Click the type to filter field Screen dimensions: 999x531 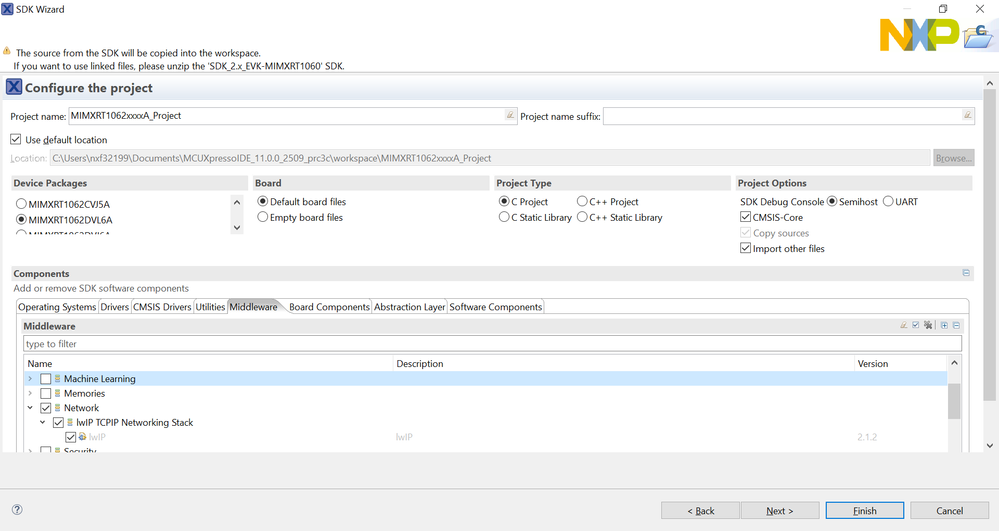point(492,344)
